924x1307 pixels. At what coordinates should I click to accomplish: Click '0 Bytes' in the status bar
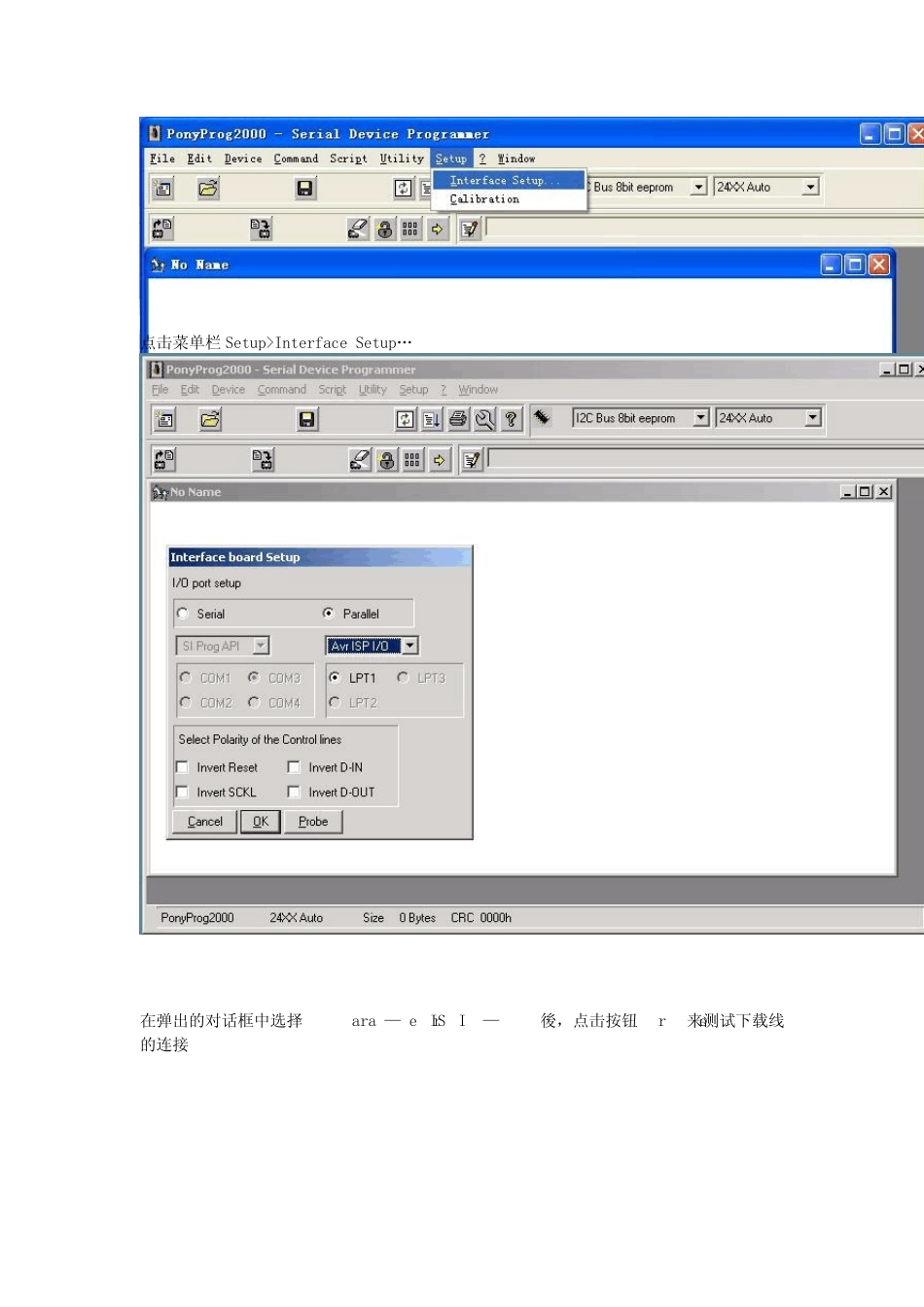[417, 918]
